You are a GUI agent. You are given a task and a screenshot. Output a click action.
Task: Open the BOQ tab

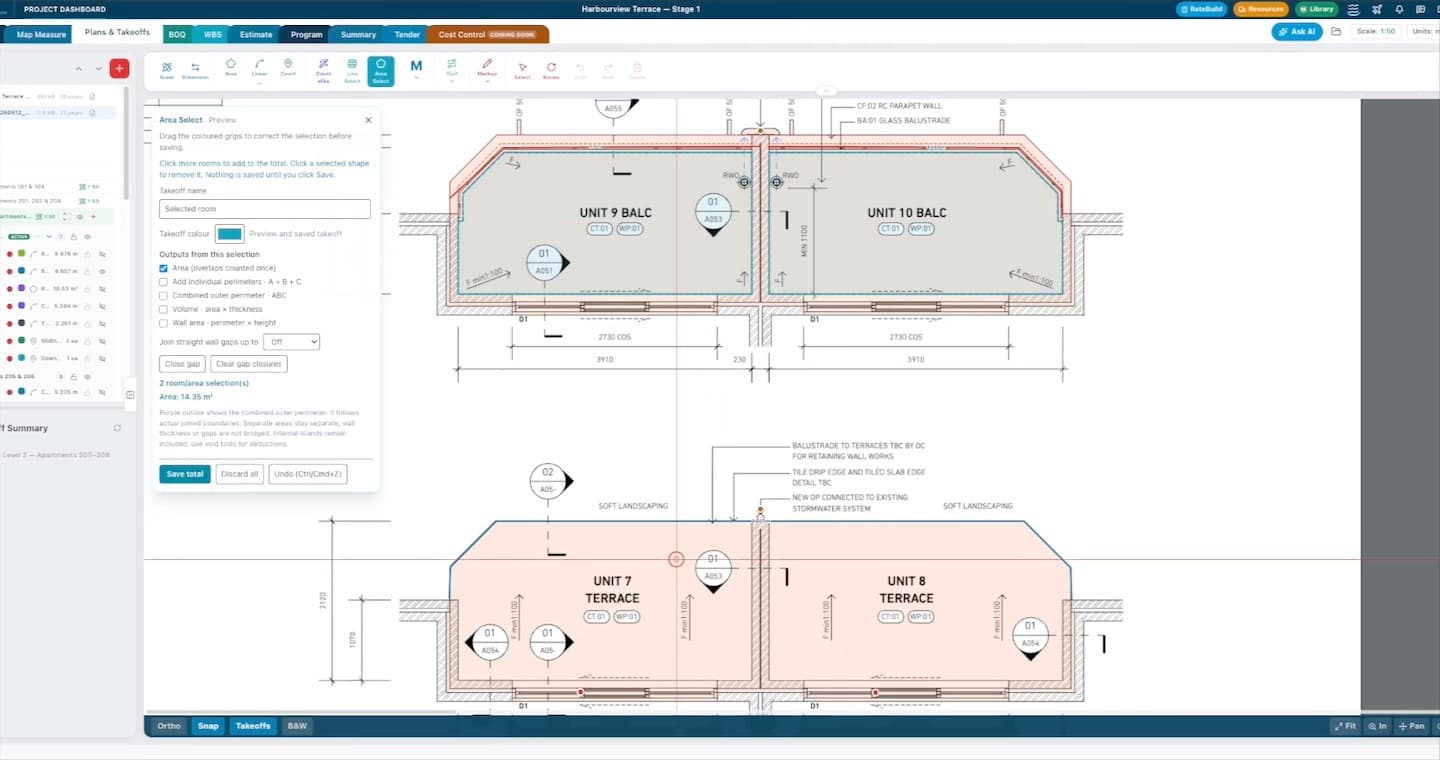(x=177, y=34)
